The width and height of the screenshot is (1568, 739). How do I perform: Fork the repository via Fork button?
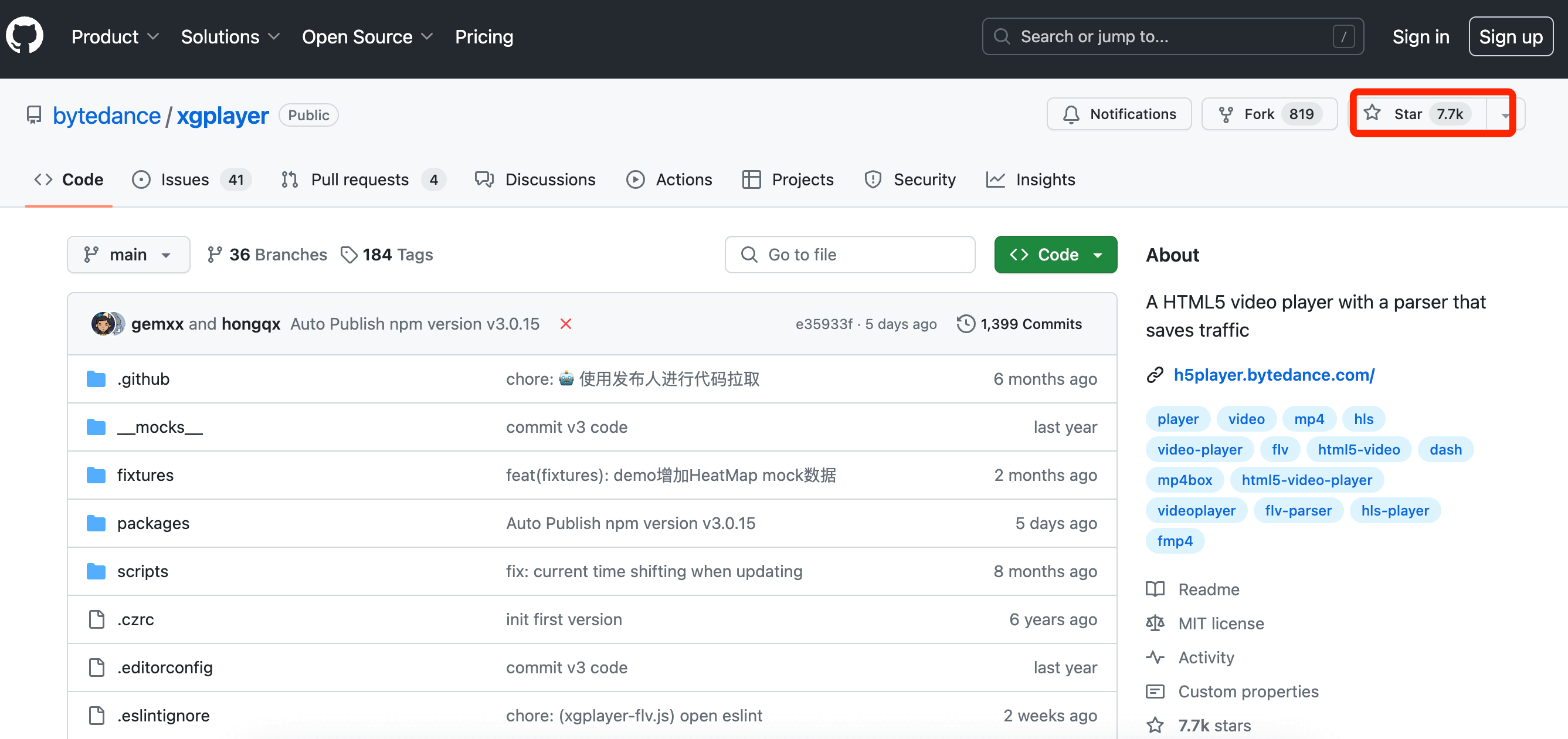tap(1268, 114)
